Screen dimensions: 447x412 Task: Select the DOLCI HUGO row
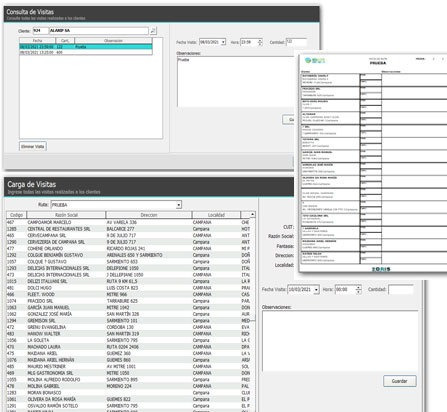128,288
